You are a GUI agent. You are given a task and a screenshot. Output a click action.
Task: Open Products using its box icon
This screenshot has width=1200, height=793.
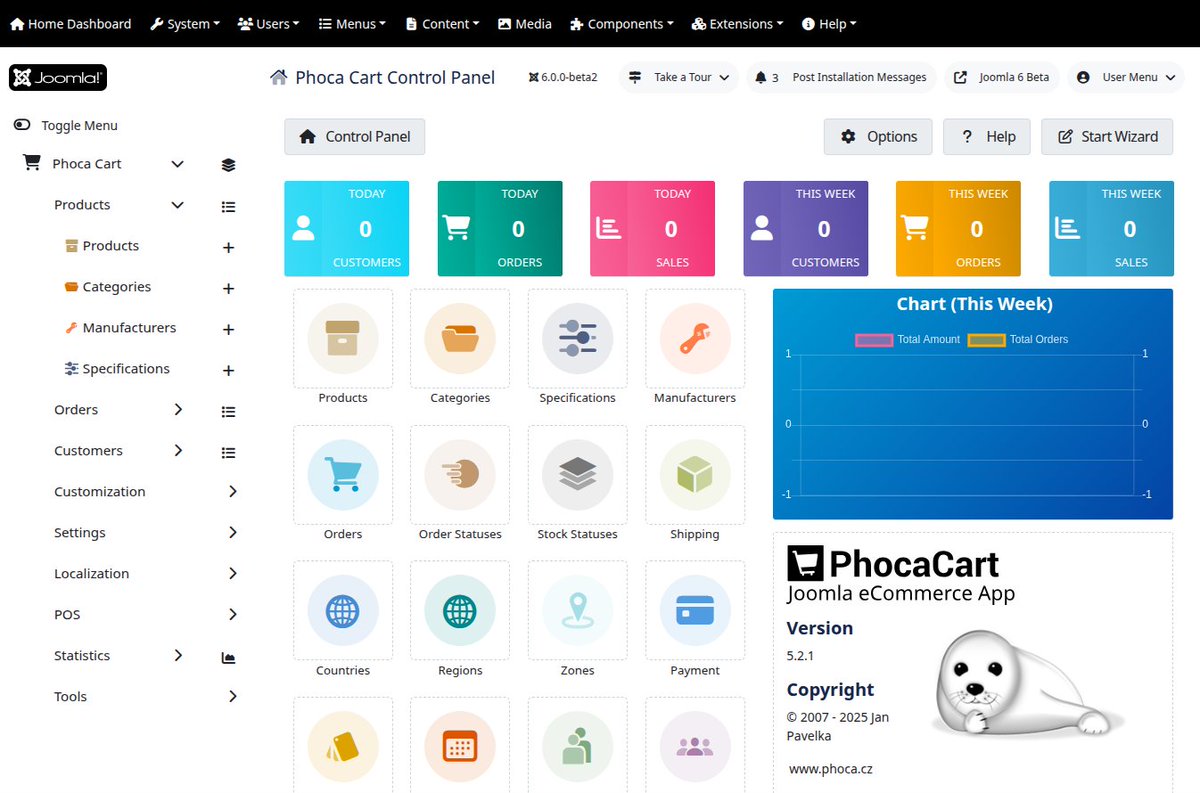[x=343, y=339]
